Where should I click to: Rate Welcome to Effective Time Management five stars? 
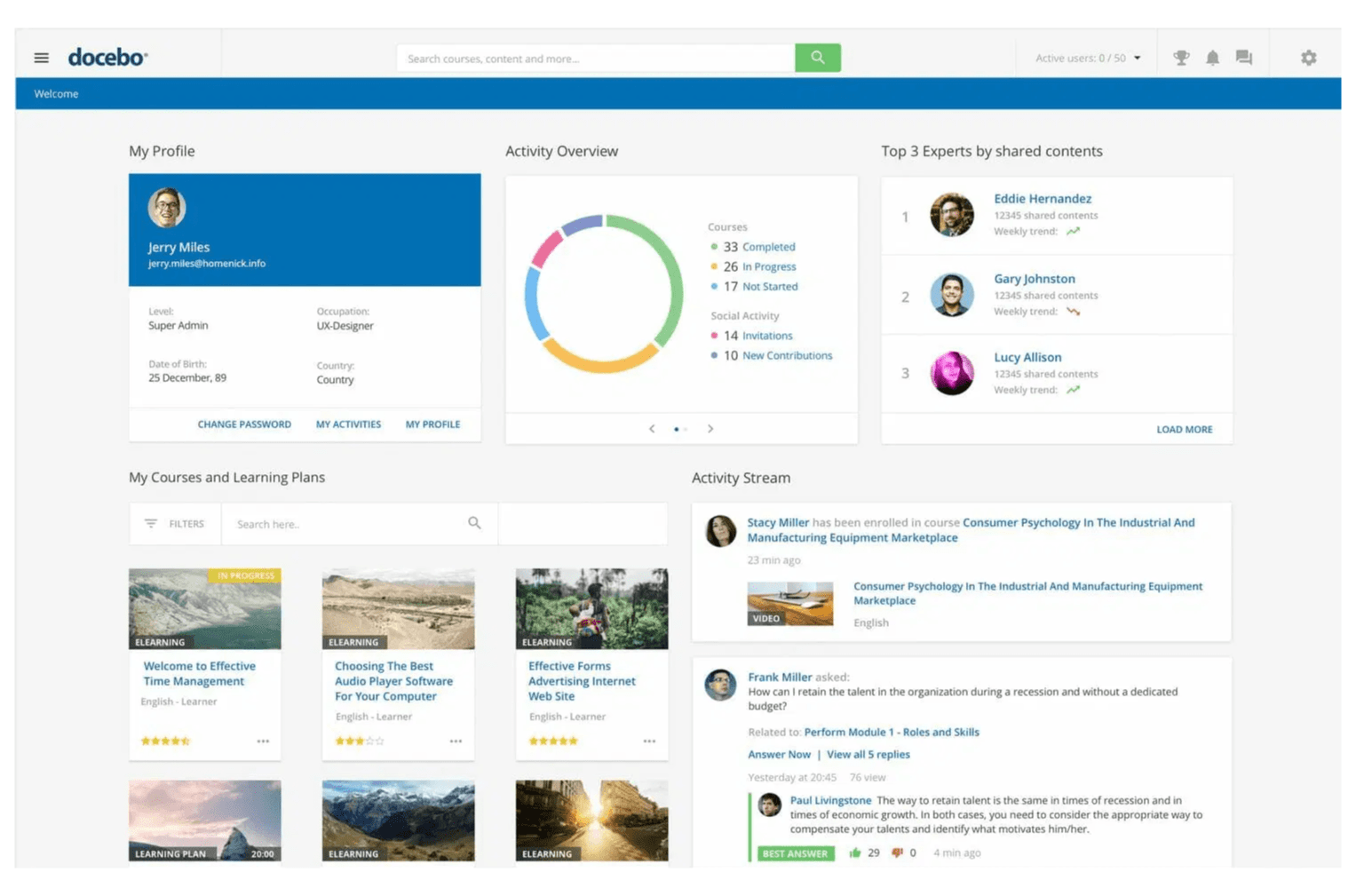[x=186, y=741]
